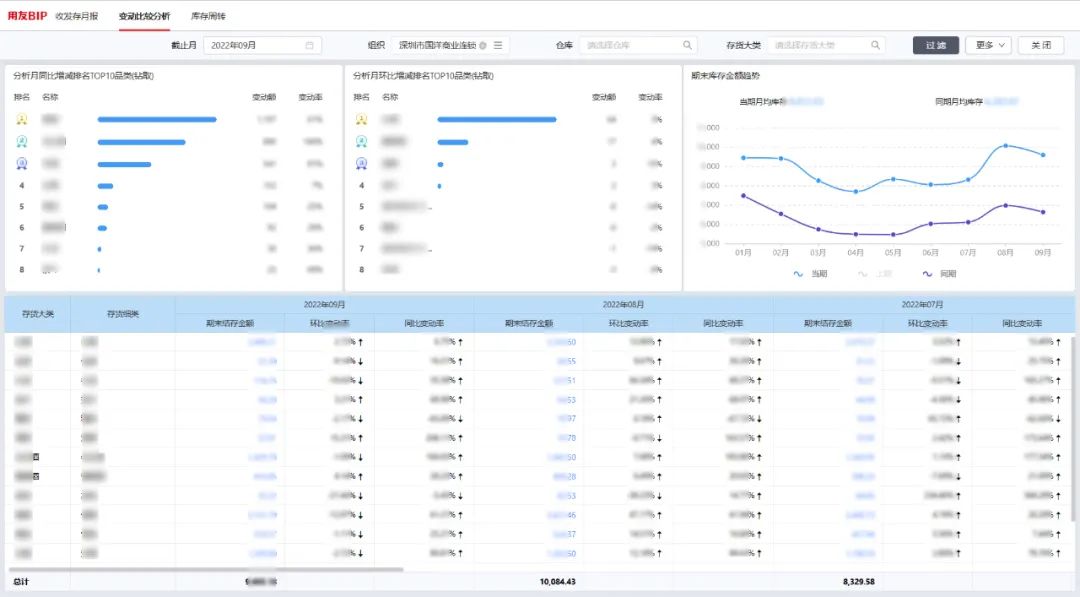Click the 当期 line point at 04月

coord(855,191)
